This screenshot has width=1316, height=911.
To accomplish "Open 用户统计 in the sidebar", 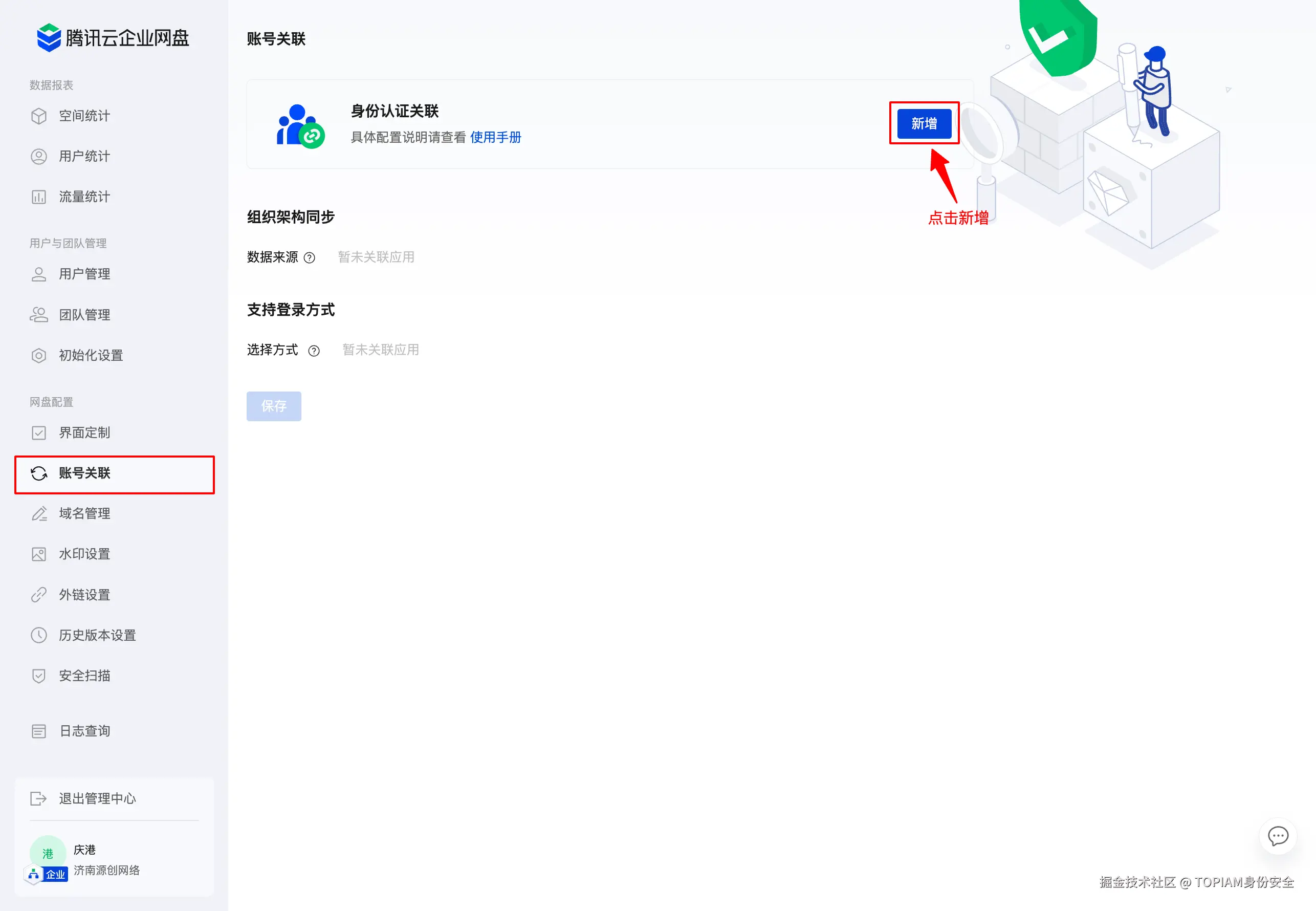I will (84, 157).
